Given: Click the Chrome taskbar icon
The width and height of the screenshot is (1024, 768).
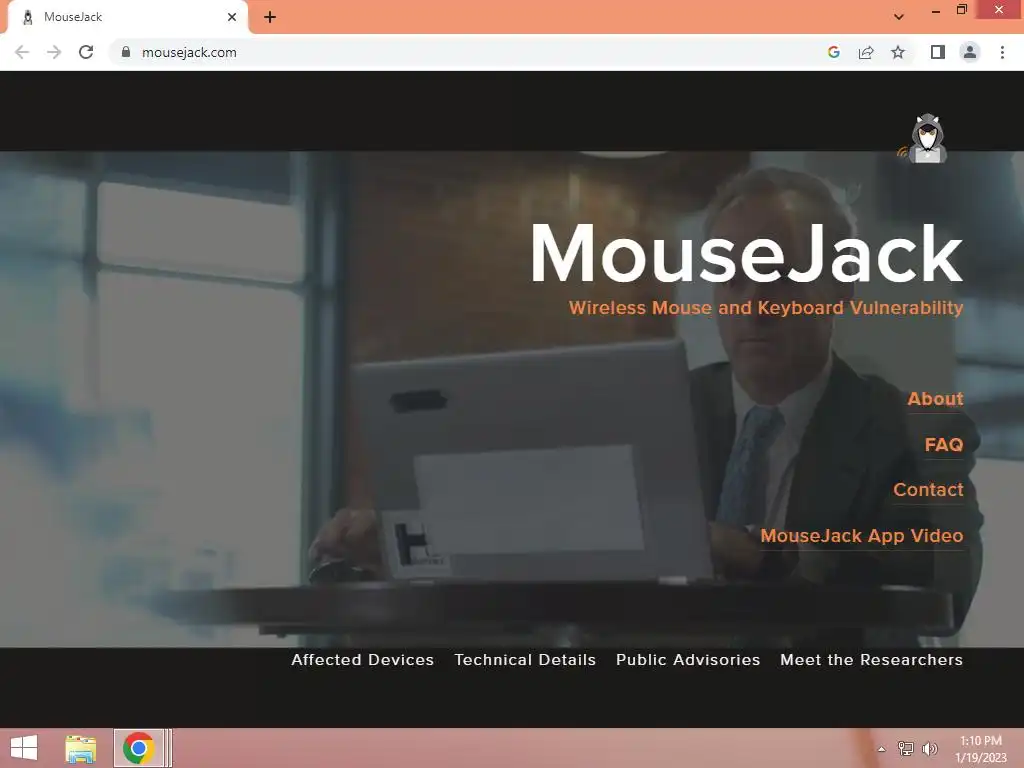Looking at the screenshot, I should pos(138,748).
